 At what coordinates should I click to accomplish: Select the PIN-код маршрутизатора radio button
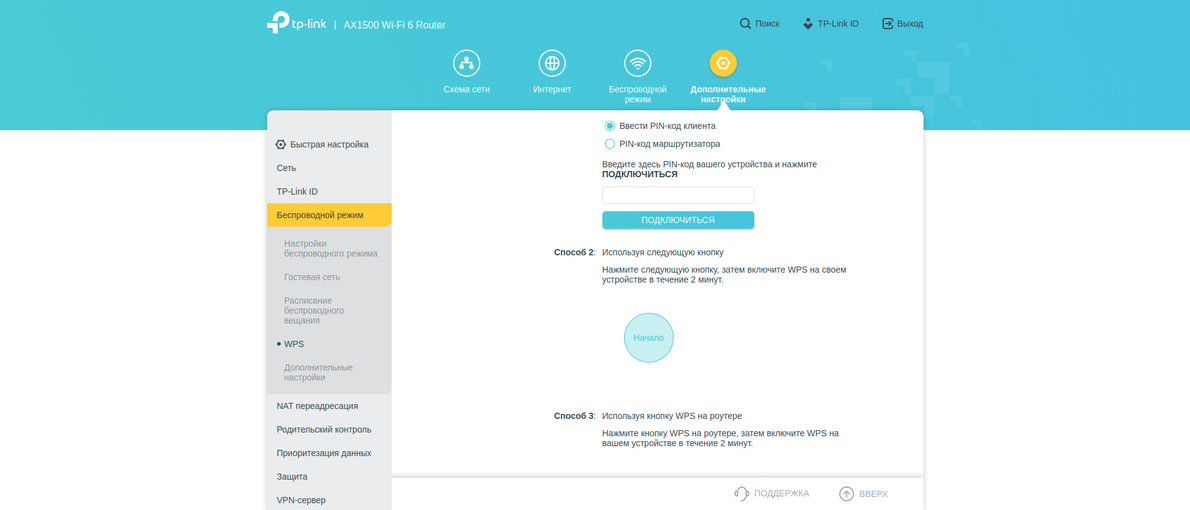pyautogui.click(x=610, y=144)
